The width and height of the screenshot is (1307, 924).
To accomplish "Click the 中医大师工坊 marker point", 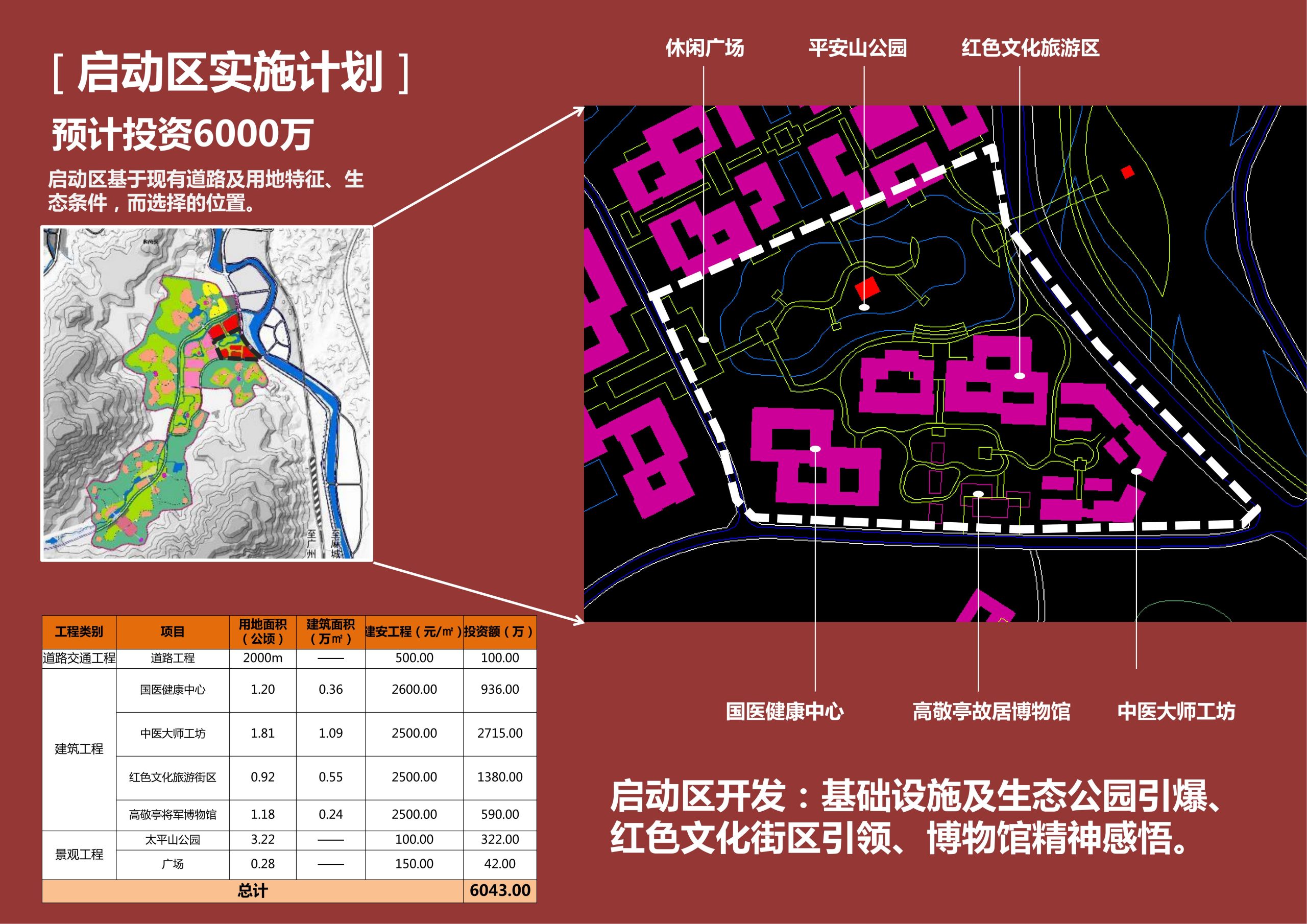I will [1136, 471].
